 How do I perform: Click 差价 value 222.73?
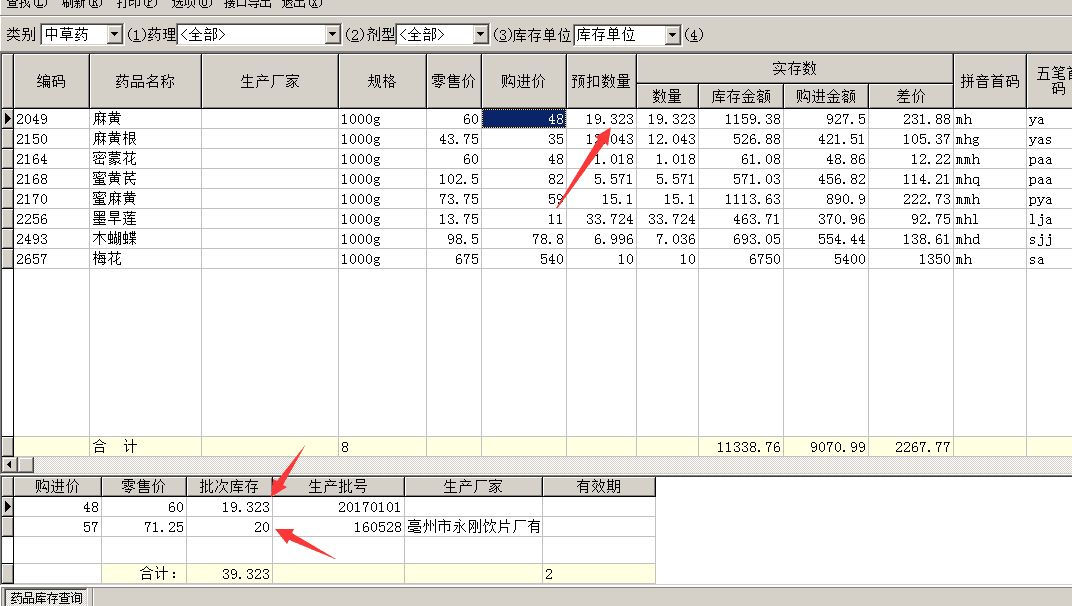tap(911, 198)
